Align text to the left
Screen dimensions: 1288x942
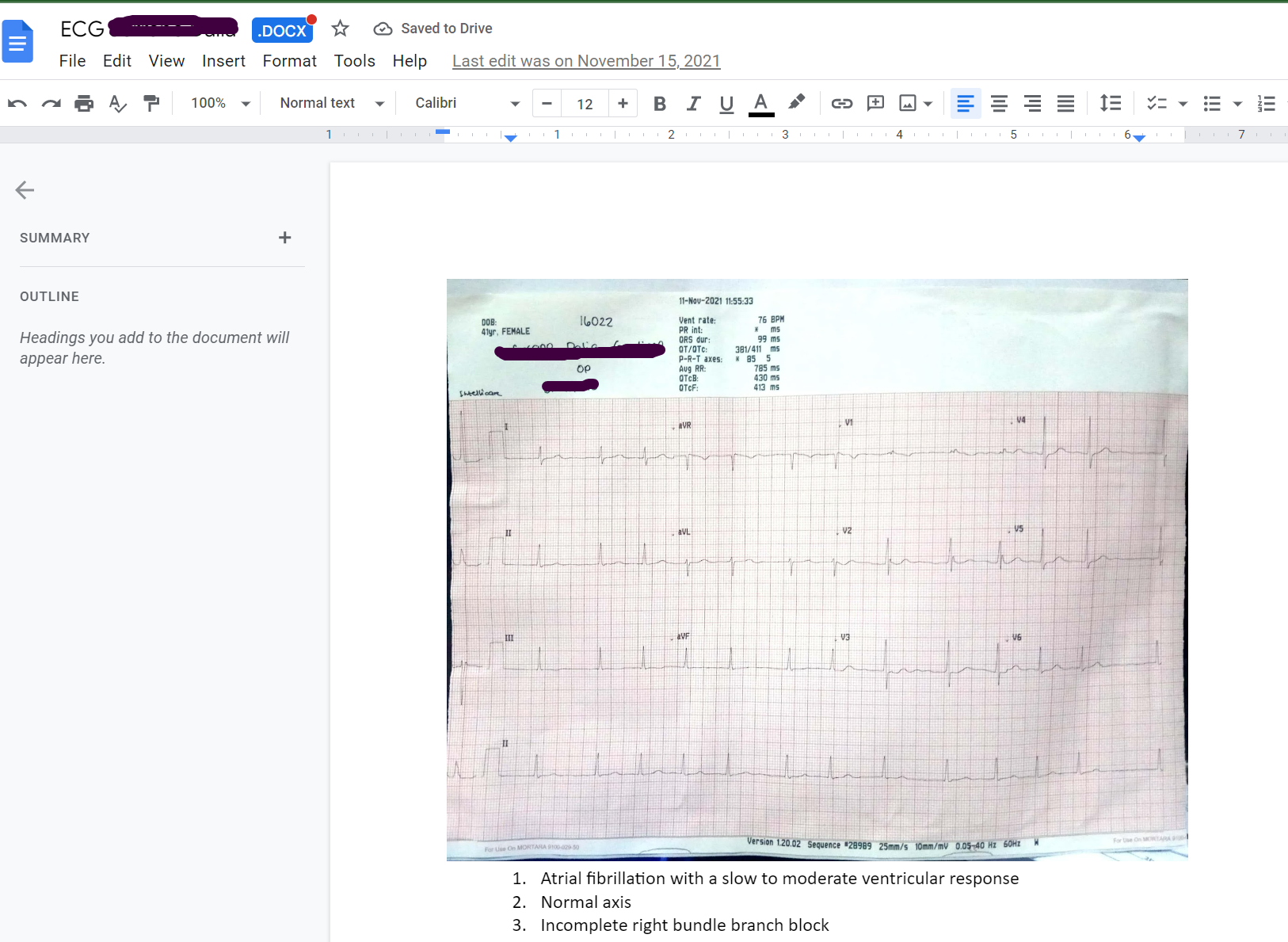pos(965,103)
